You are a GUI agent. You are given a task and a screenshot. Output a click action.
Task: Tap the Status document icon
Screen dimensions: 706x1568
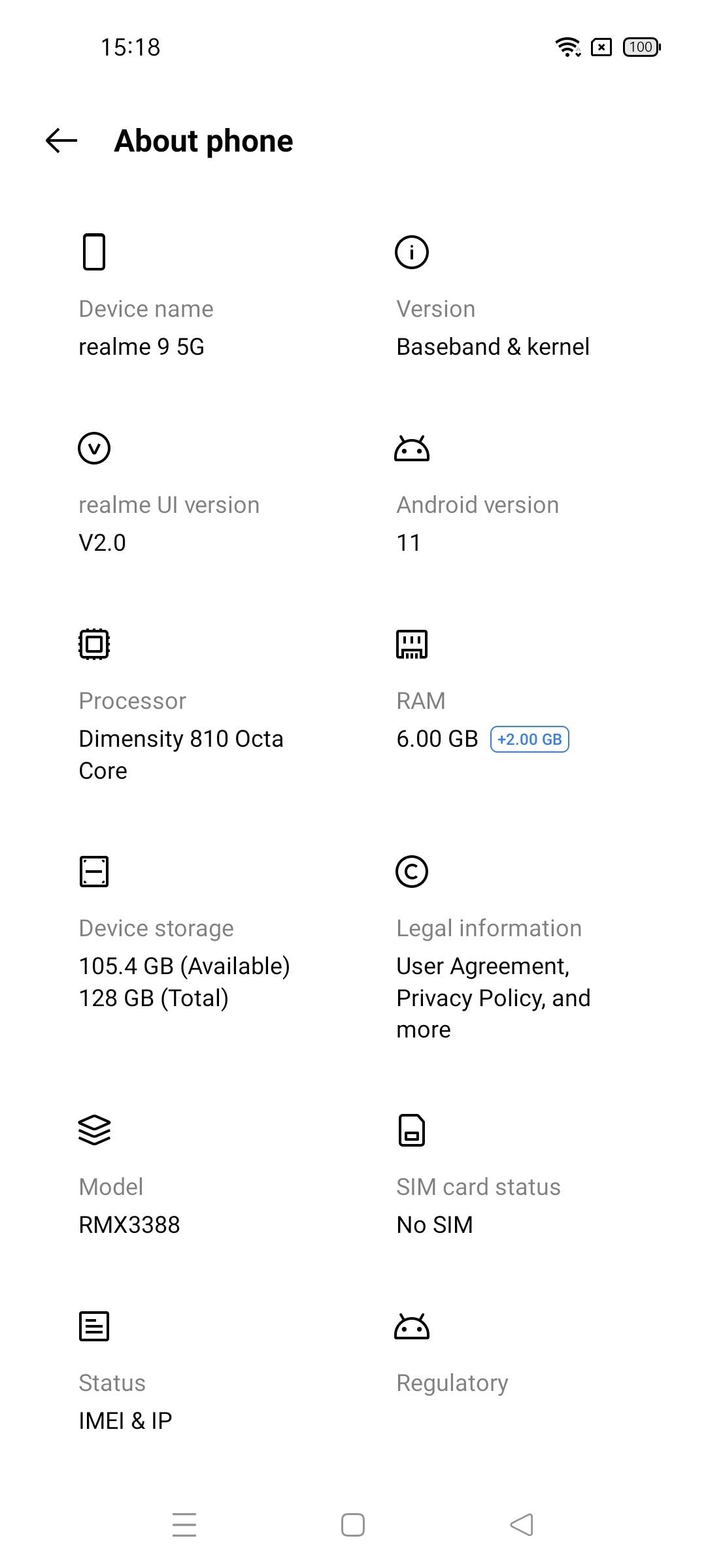(x=94, y=1326)
